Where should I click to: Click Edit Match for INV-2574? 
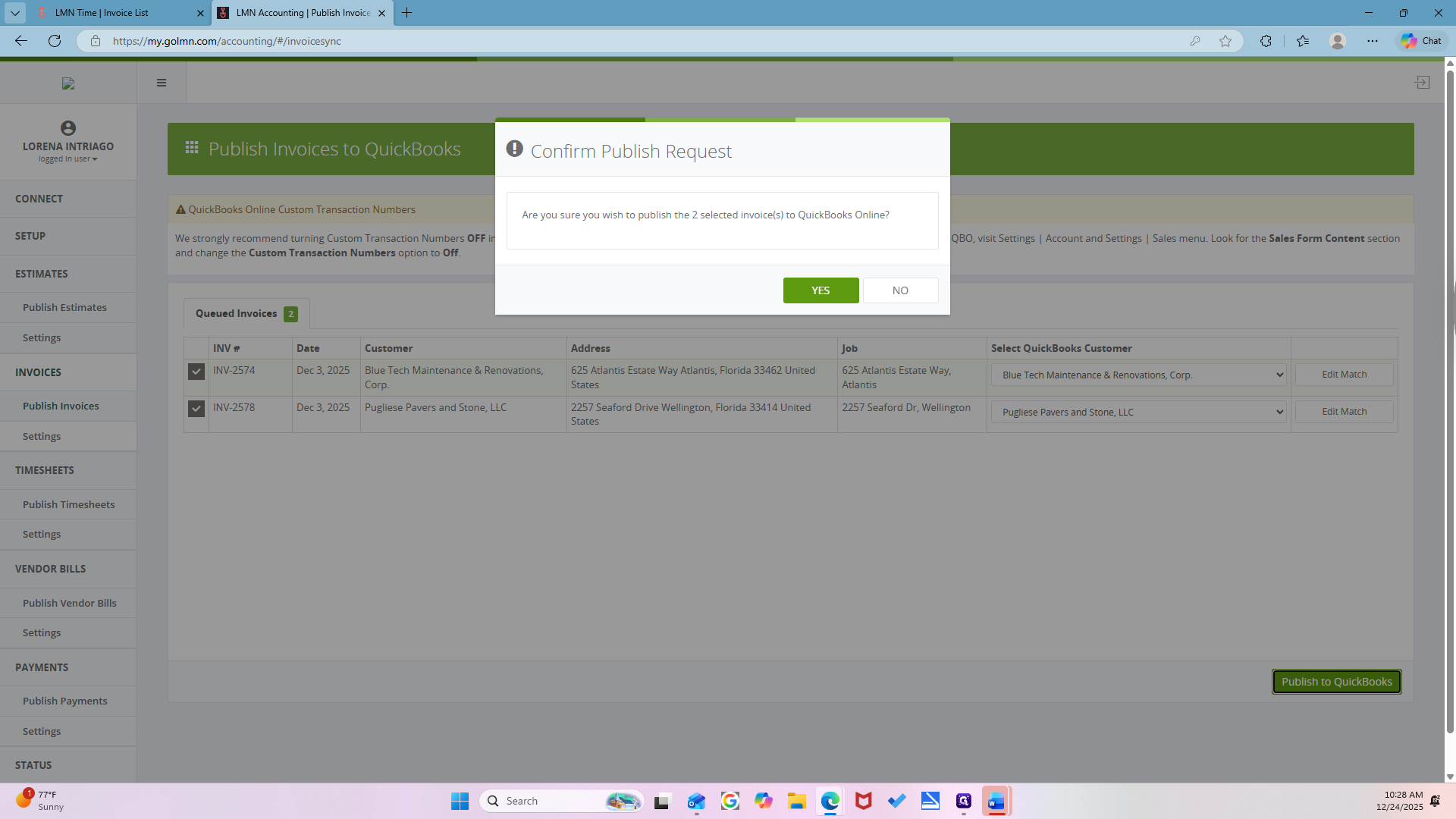1344,375
